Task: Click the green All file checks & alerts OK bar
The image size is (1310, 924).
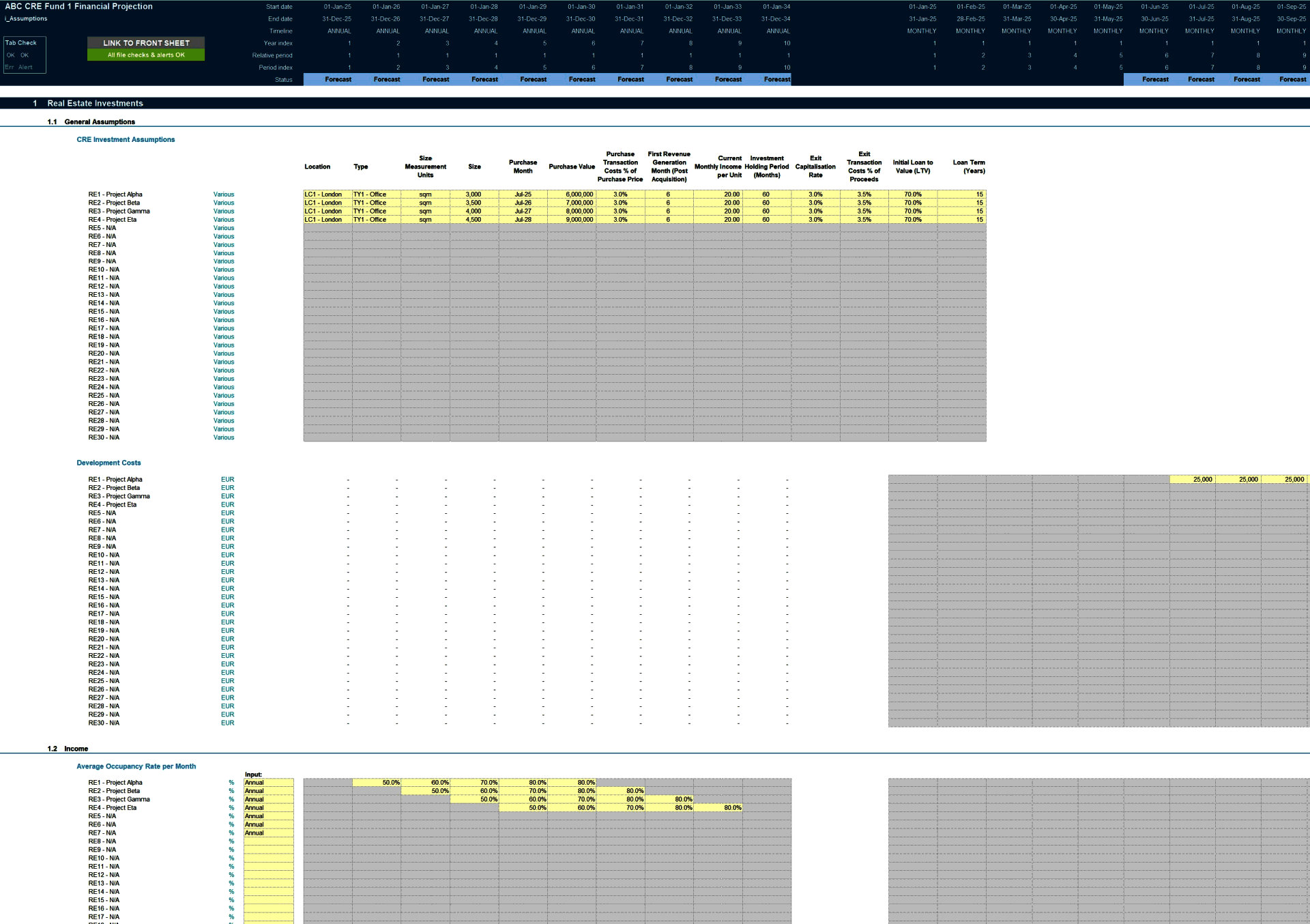Action: click(145, 54)
